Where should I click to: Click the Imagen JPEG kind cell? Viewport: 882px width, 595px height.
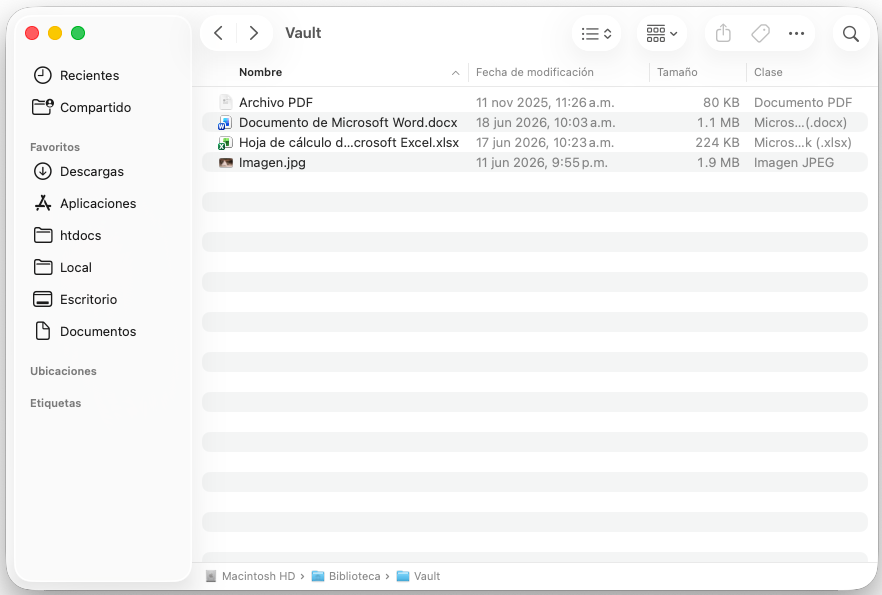click(794, 163)
